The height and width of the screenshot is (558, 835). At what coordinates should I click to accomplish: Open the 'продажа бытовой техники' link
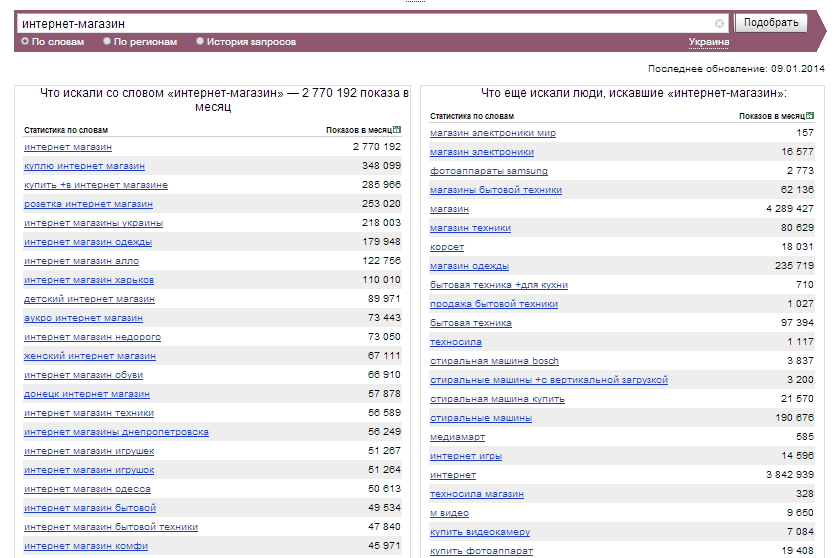[x=494, y=304]
